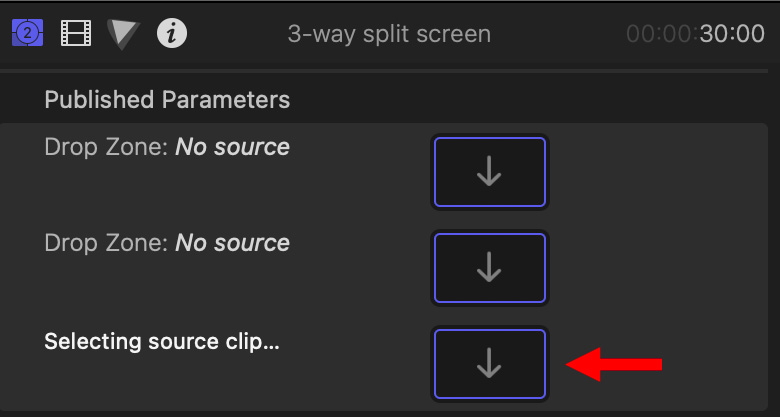Click the first Drop Zone image well
Screen dimensions: 780x417
click(x=490, y=172)
